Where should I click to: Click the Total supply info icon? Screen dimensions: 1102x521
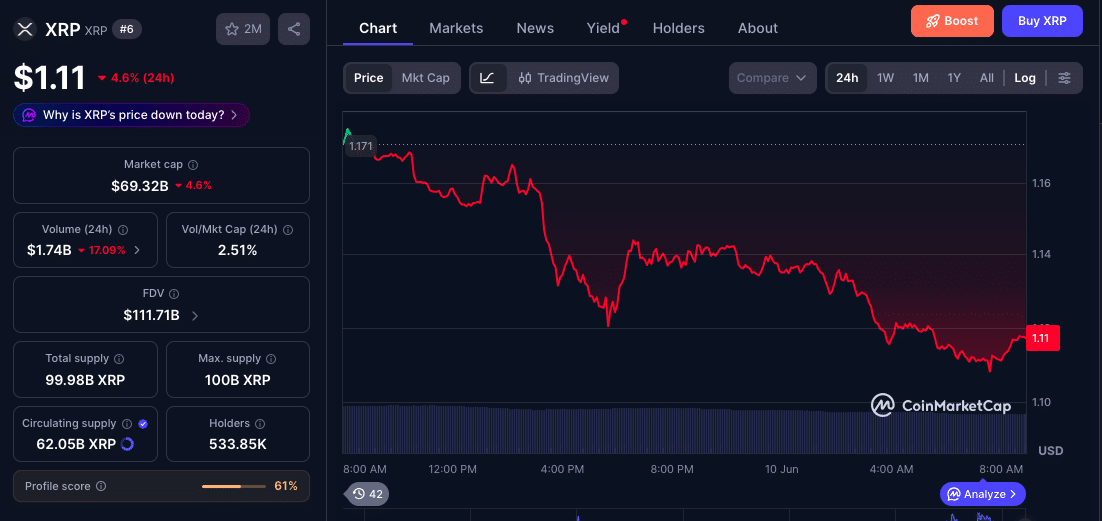coord(119,359)
